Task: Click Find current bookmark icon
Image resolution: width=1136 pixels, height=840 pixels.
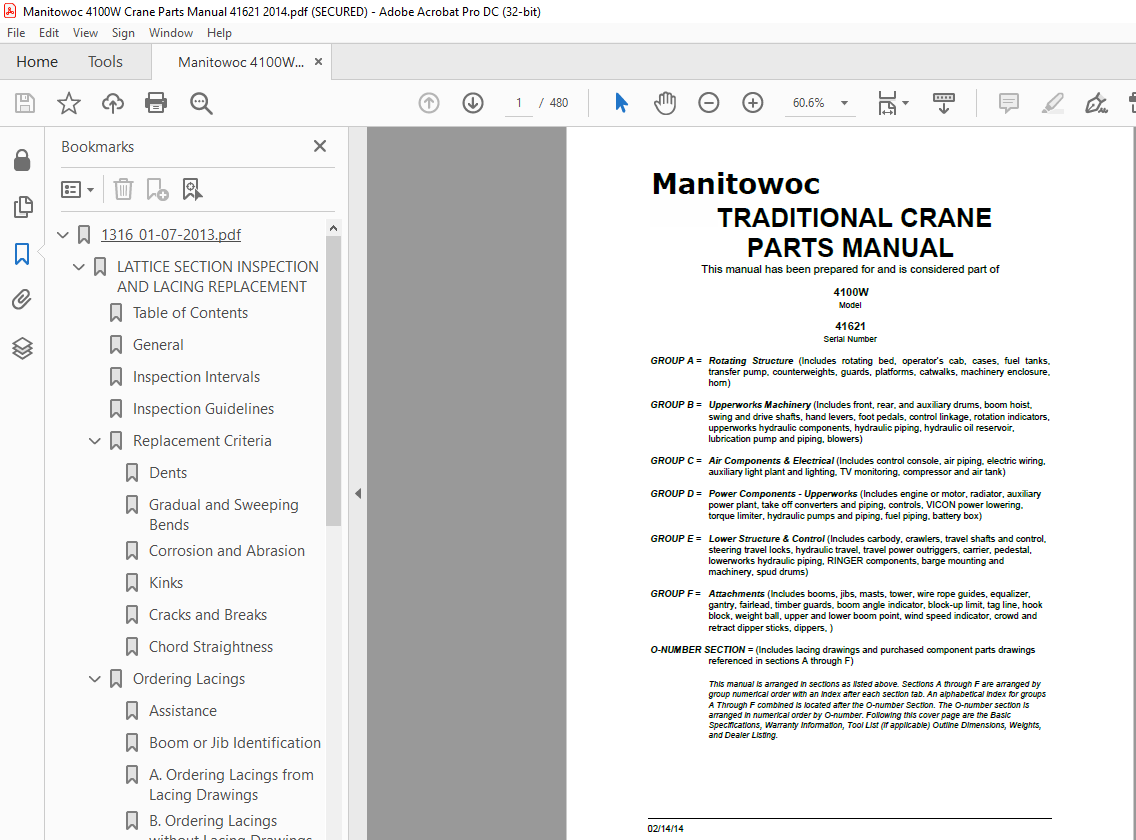Action: coord(192,190)
